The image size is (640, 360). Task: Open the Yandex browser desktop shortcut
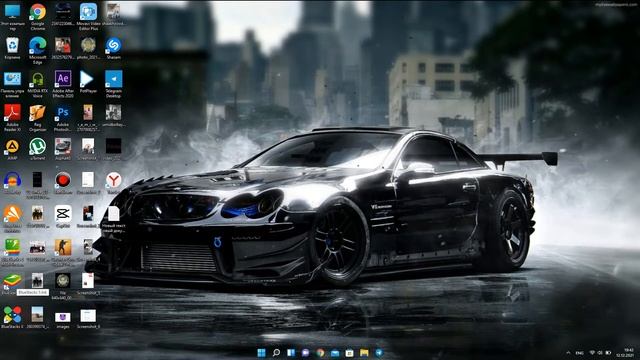tap(113, 180)
